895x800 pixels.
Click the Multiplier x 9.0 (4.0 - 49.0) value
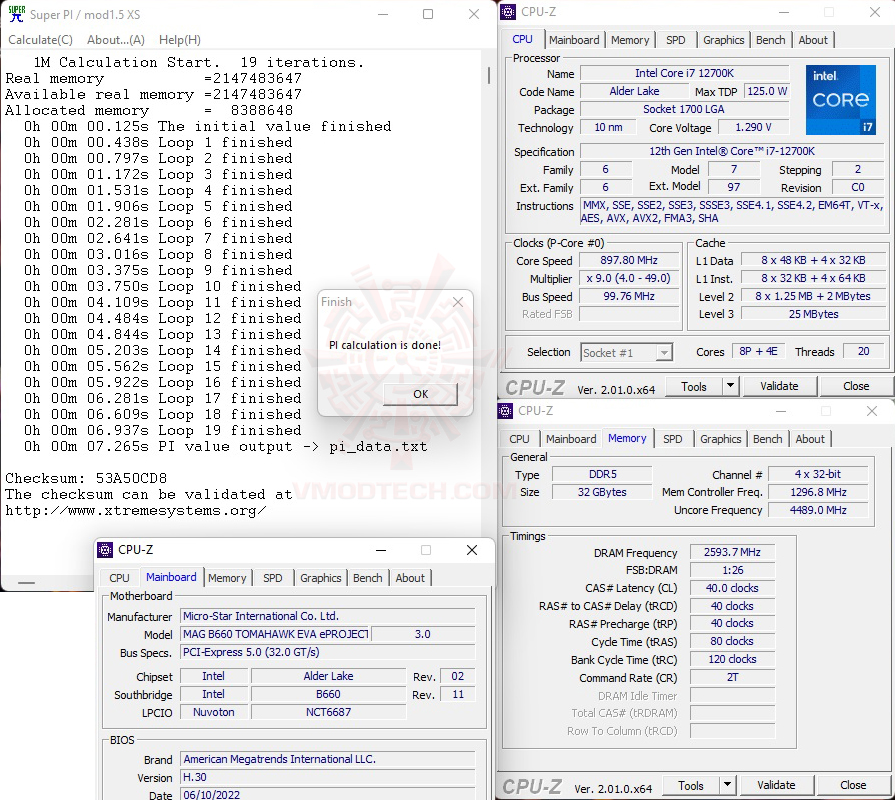click(x=629, y=278)
